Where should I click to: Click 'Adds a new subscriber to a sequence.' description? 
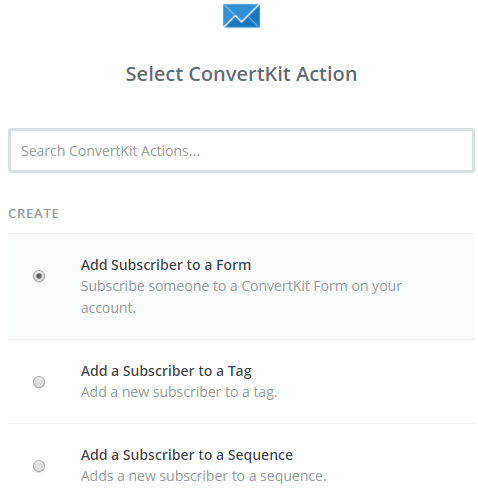pos(203,476)
